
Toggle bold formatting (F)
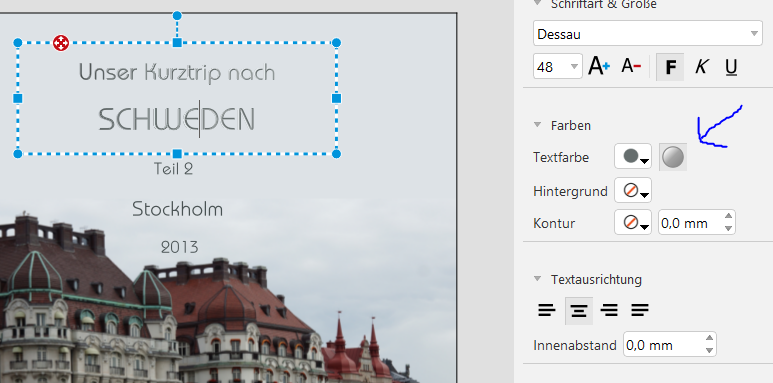pos(670,67)
